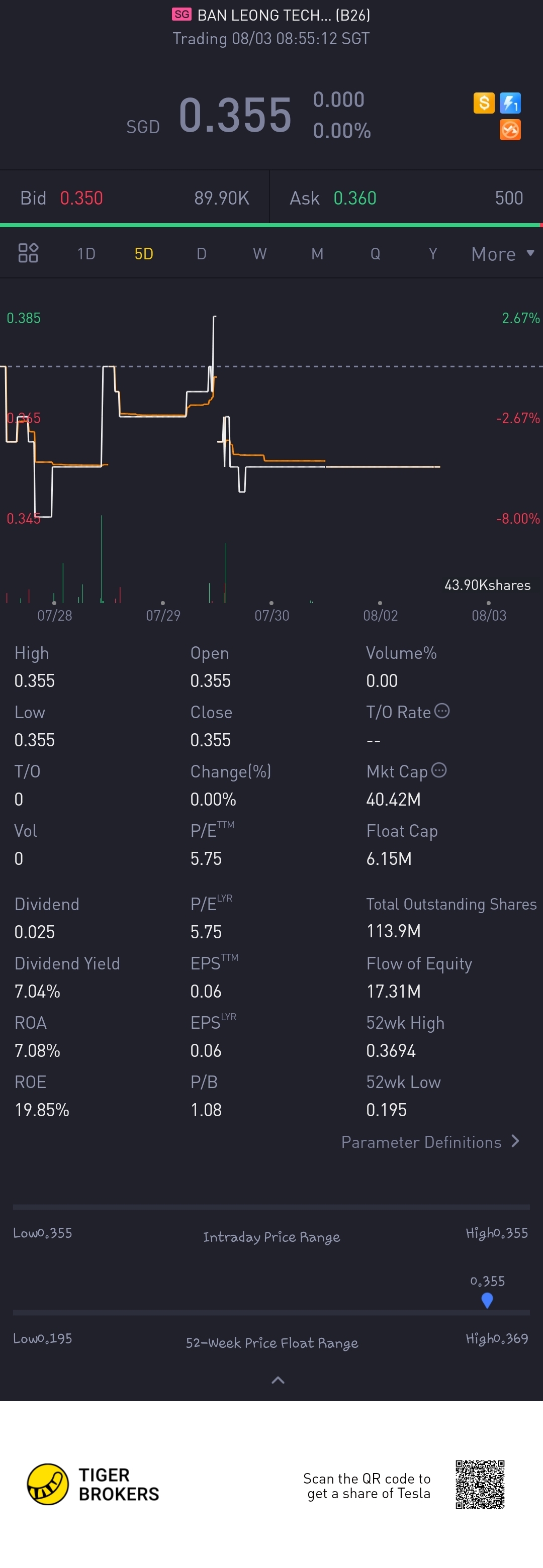Select the M monthly chart tab

click(317, 254)
